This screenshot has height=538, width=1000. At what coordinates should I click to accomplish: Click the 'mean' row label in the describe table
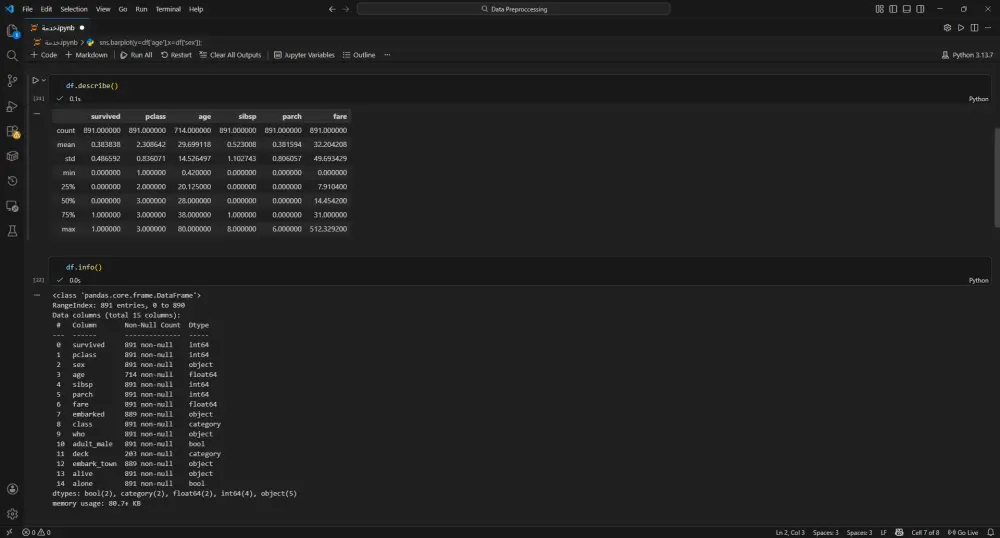[66, 145]
